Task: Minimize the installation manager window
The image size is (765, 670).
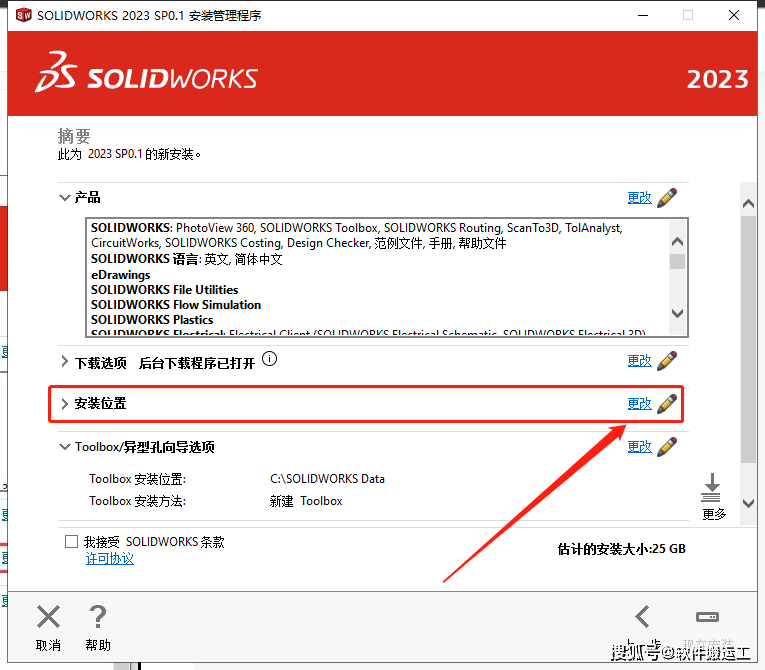Action: coord(643,16)
